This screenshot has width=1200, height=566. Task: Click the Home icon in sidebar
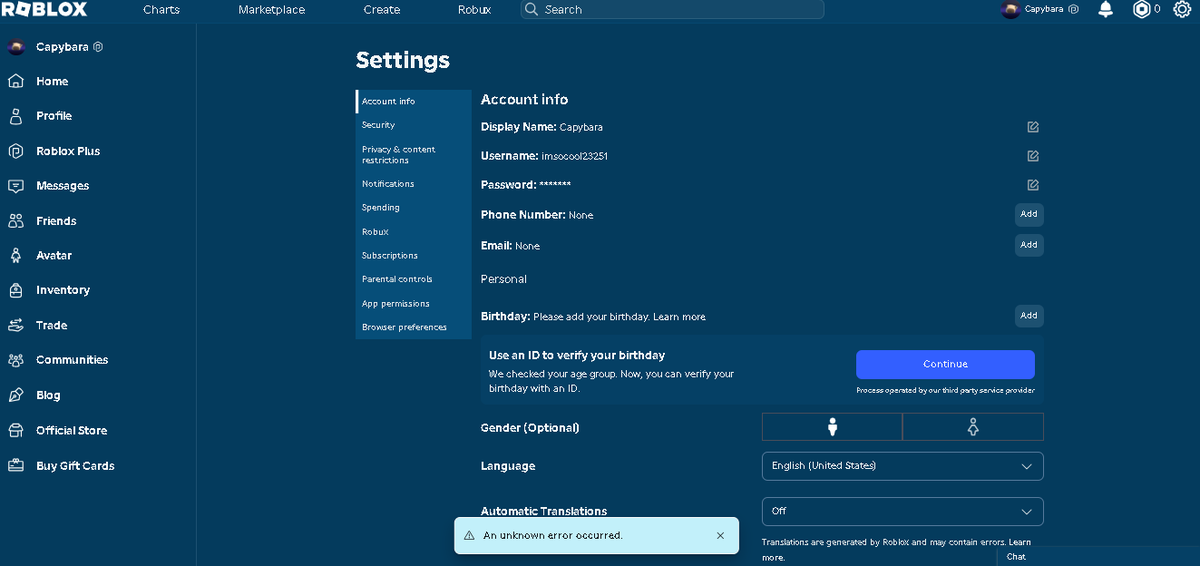(16, 81)
